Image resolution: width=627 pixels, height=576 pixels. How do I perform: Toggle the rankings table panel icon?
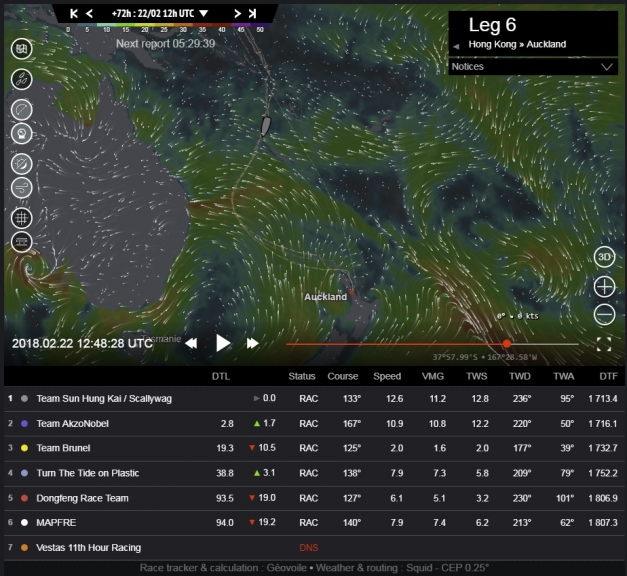click(x=22, y=242)
